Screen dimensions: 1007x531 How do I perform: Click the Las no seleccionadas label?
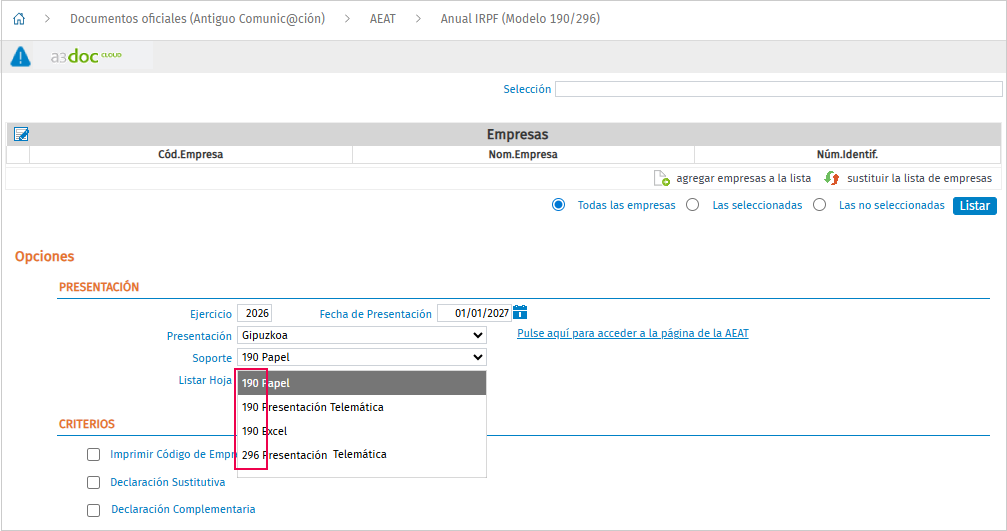(x=891, y=205)
